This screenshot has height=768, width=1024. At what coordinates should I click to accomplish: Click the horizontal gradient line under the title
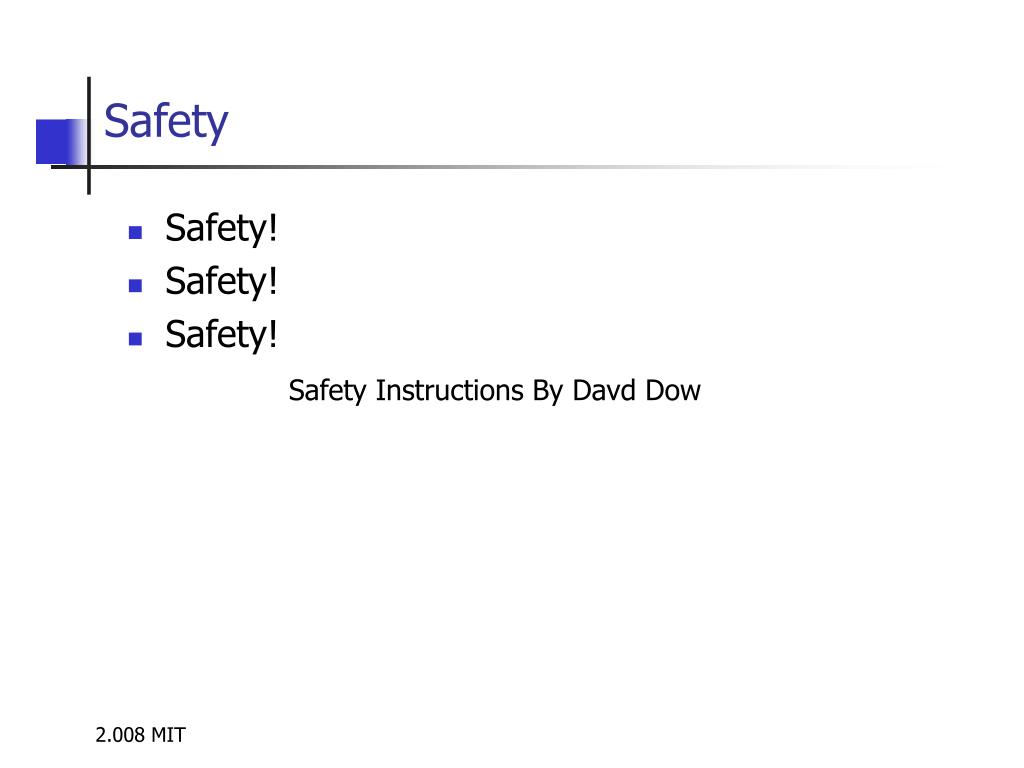[496, 167]
